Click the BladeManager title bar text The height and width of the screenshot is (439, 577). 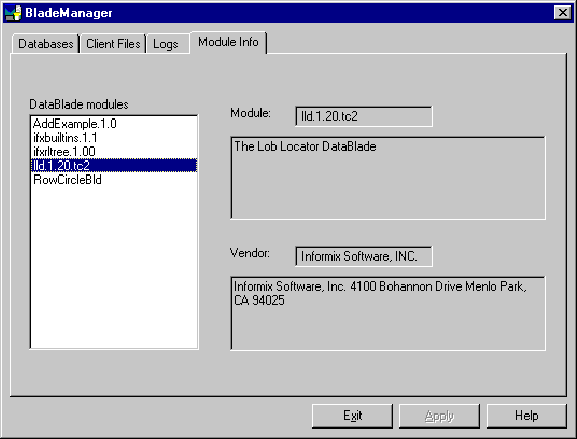(69, 13)
